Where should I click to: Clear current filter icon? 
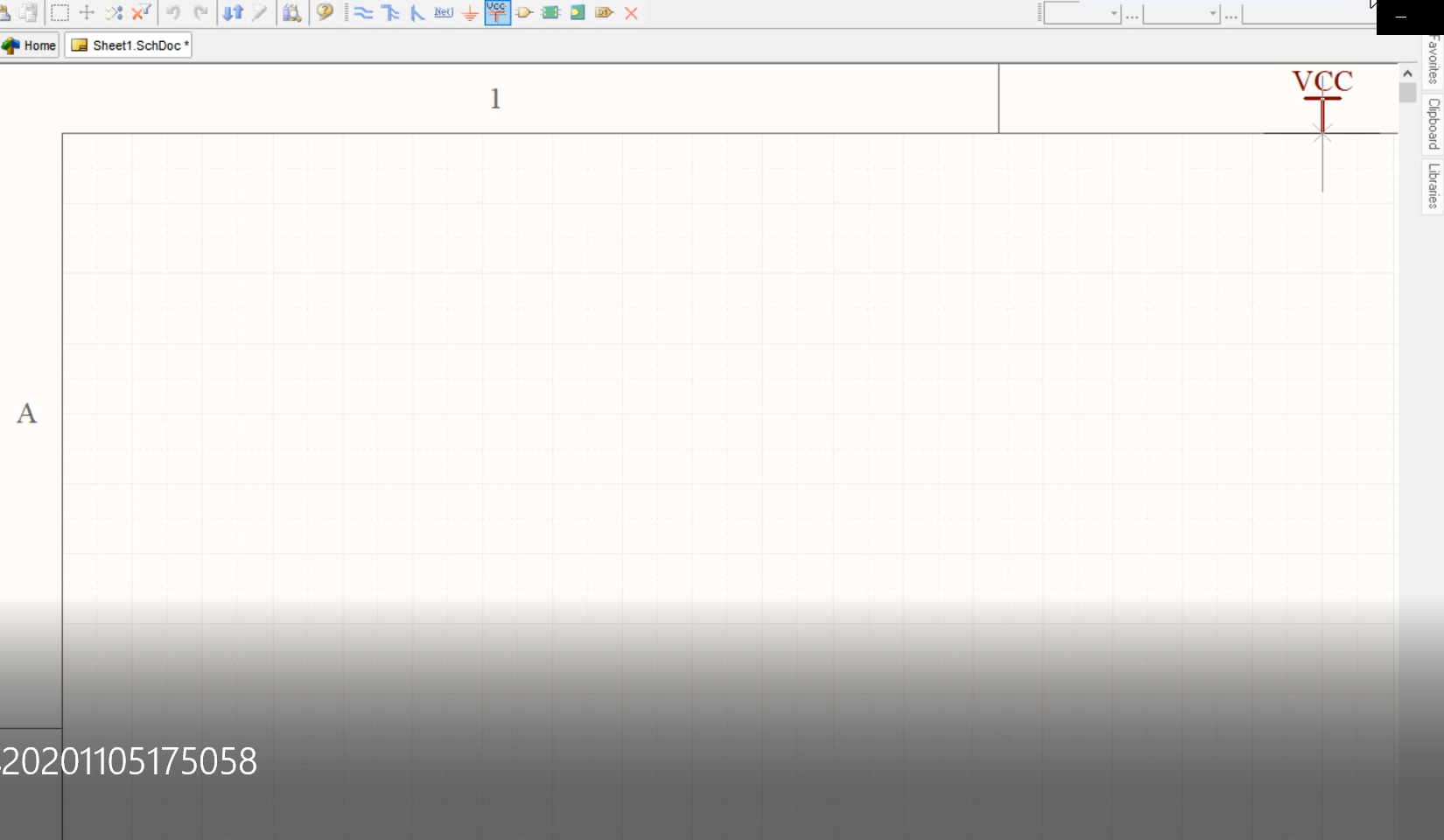(141, 13)
